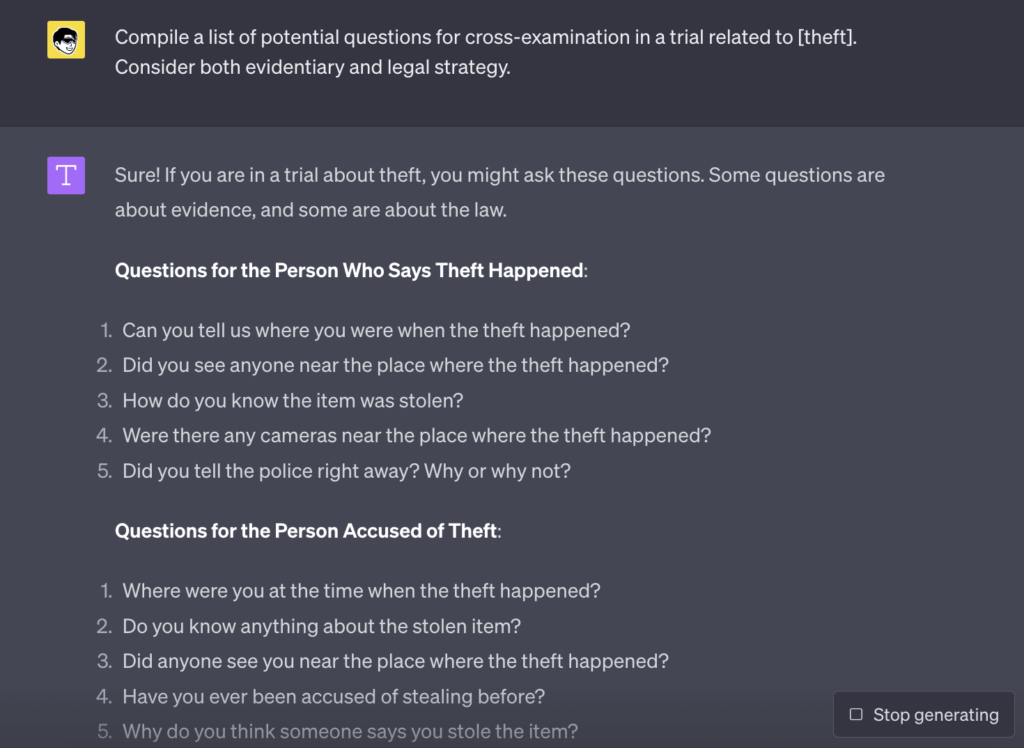The image size is (1024, 748).
Task: Select question "How do you know the item was stolen?"
Action: click(293, 400)
